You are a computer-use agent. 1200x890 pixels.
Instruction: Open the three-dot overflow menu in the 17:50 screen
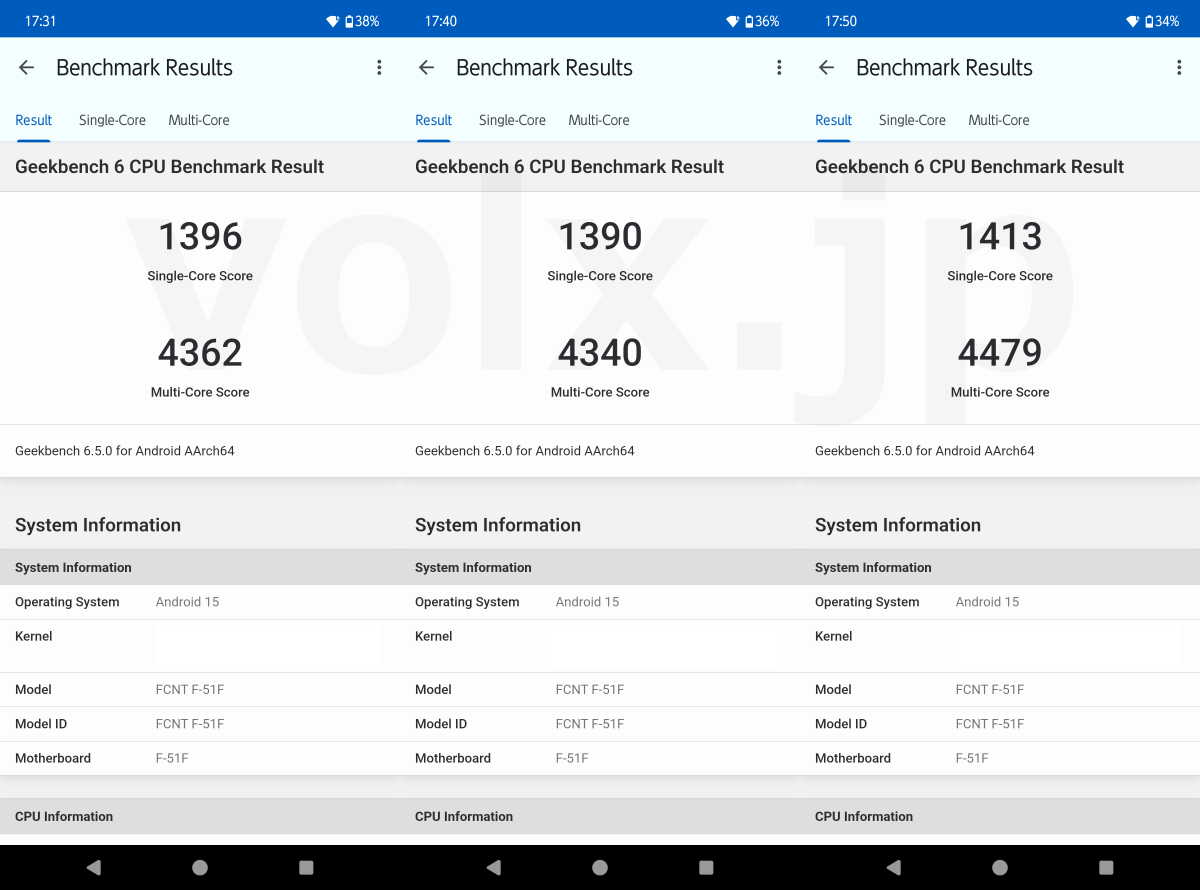(x=1179, y=68)
